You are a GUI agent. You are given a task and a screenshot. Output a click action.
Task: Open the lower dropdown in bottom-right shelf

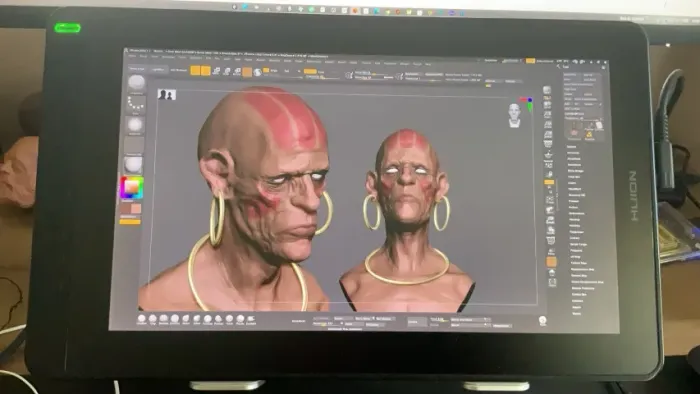coord(470,325)
